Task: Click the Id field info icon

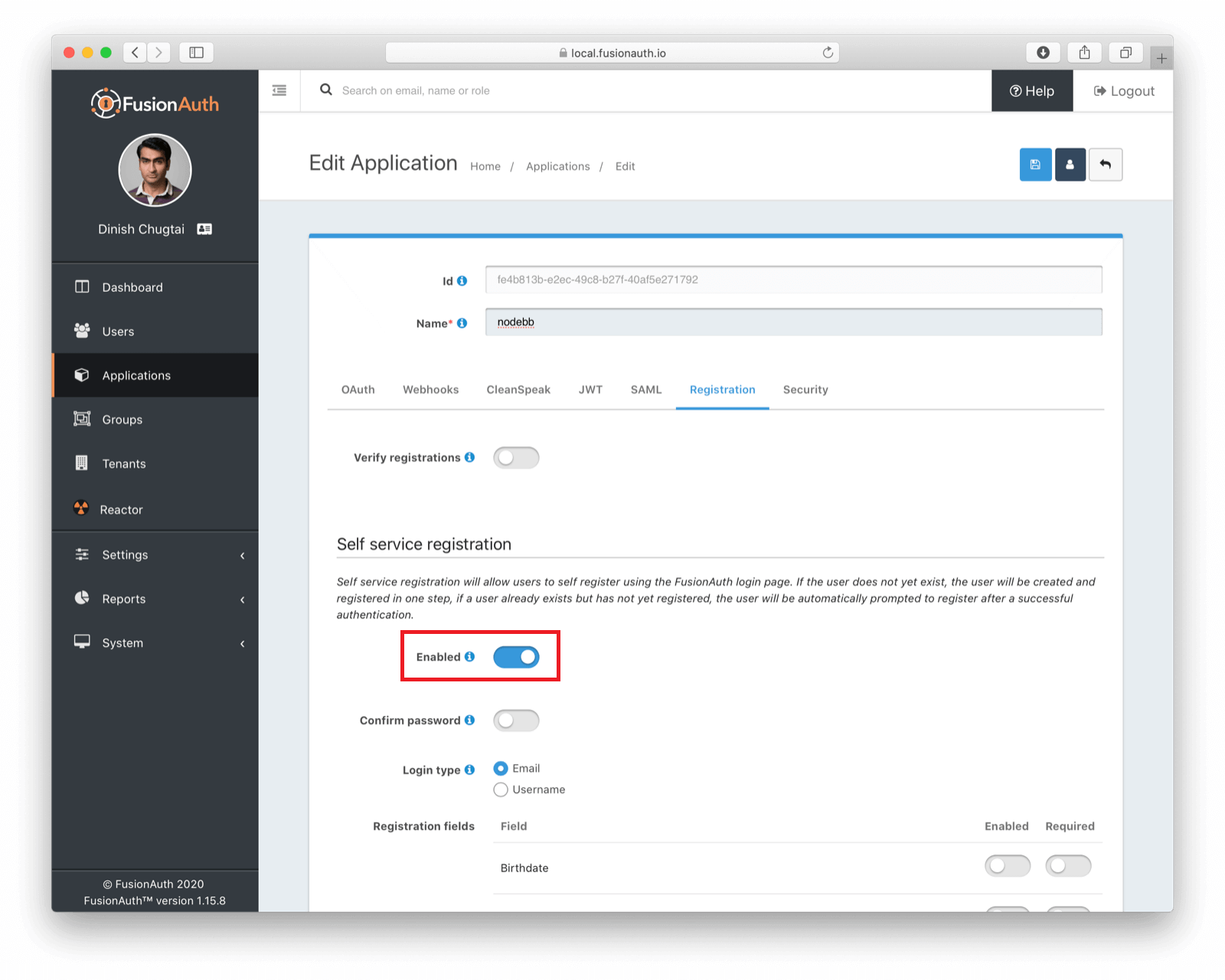Action: [x=462, y=281]
